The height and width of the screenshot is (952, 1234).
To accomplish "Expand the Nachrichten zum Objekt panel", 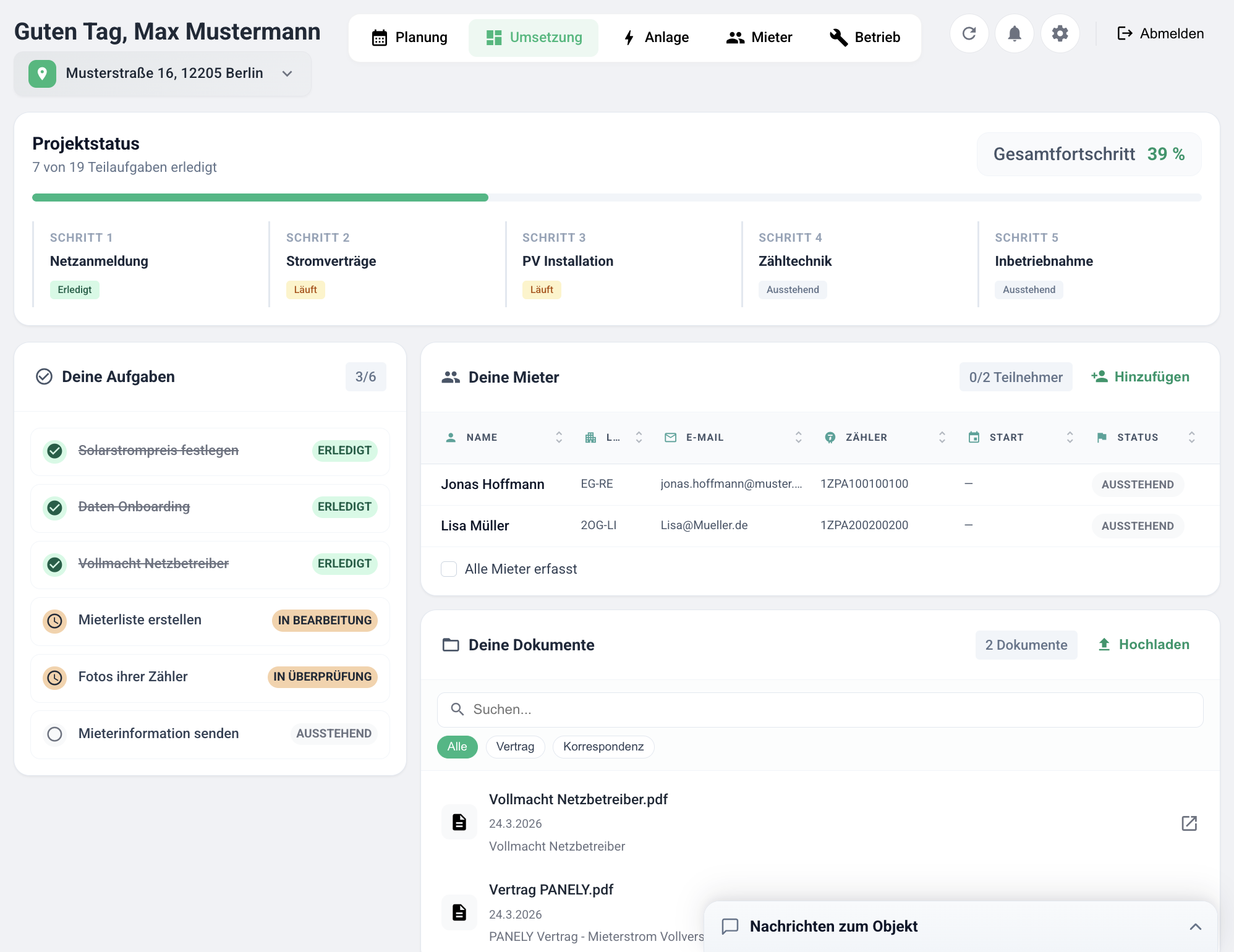I will click(x=1195, y=926).
